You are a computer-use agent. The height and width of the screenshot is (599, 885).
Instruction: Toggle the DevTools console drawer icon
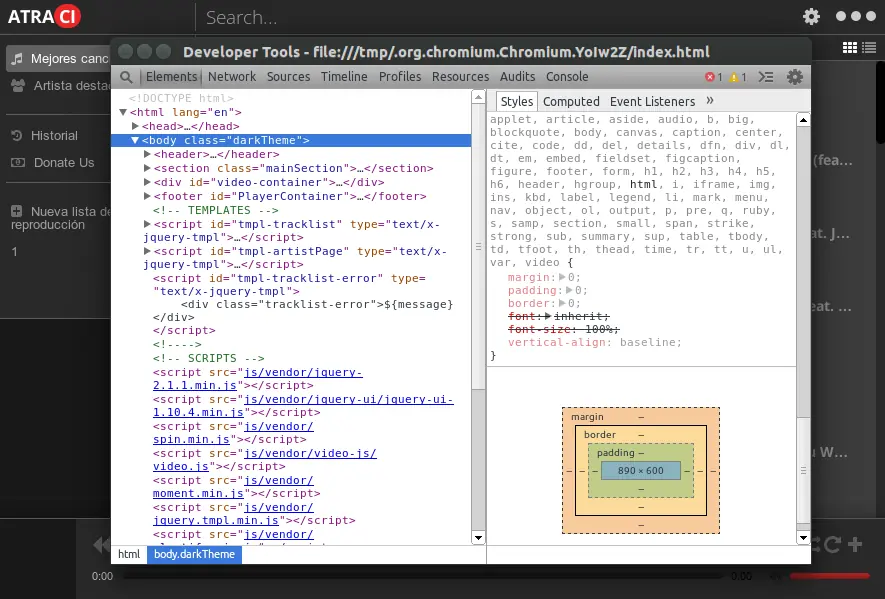click(765, 77)
